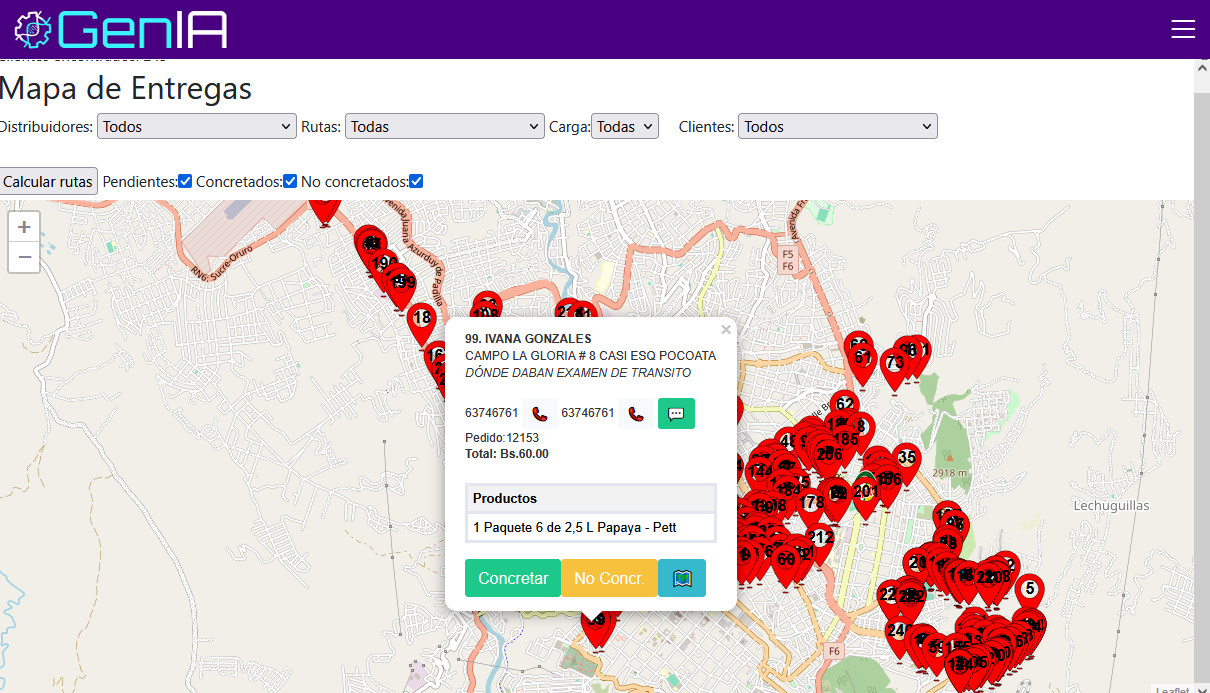Open the Carga dropdown
The image size is (1210, 693).
625,126
